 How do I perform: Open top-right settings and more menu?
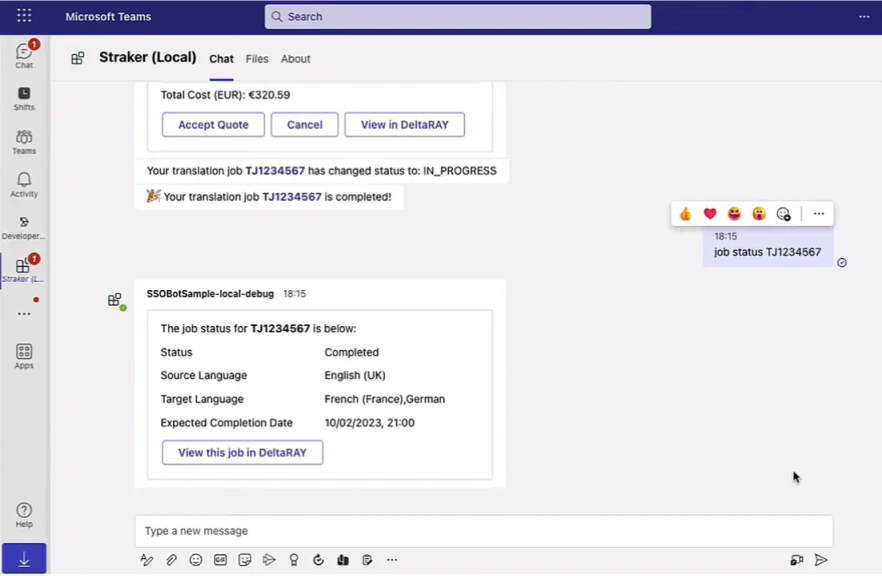864,16
